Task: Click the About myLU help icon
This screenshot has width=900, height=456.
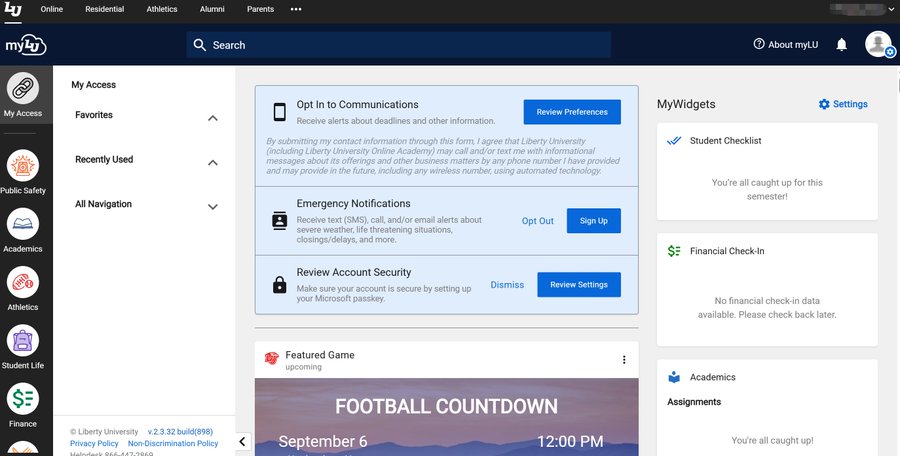Action: 759,44
